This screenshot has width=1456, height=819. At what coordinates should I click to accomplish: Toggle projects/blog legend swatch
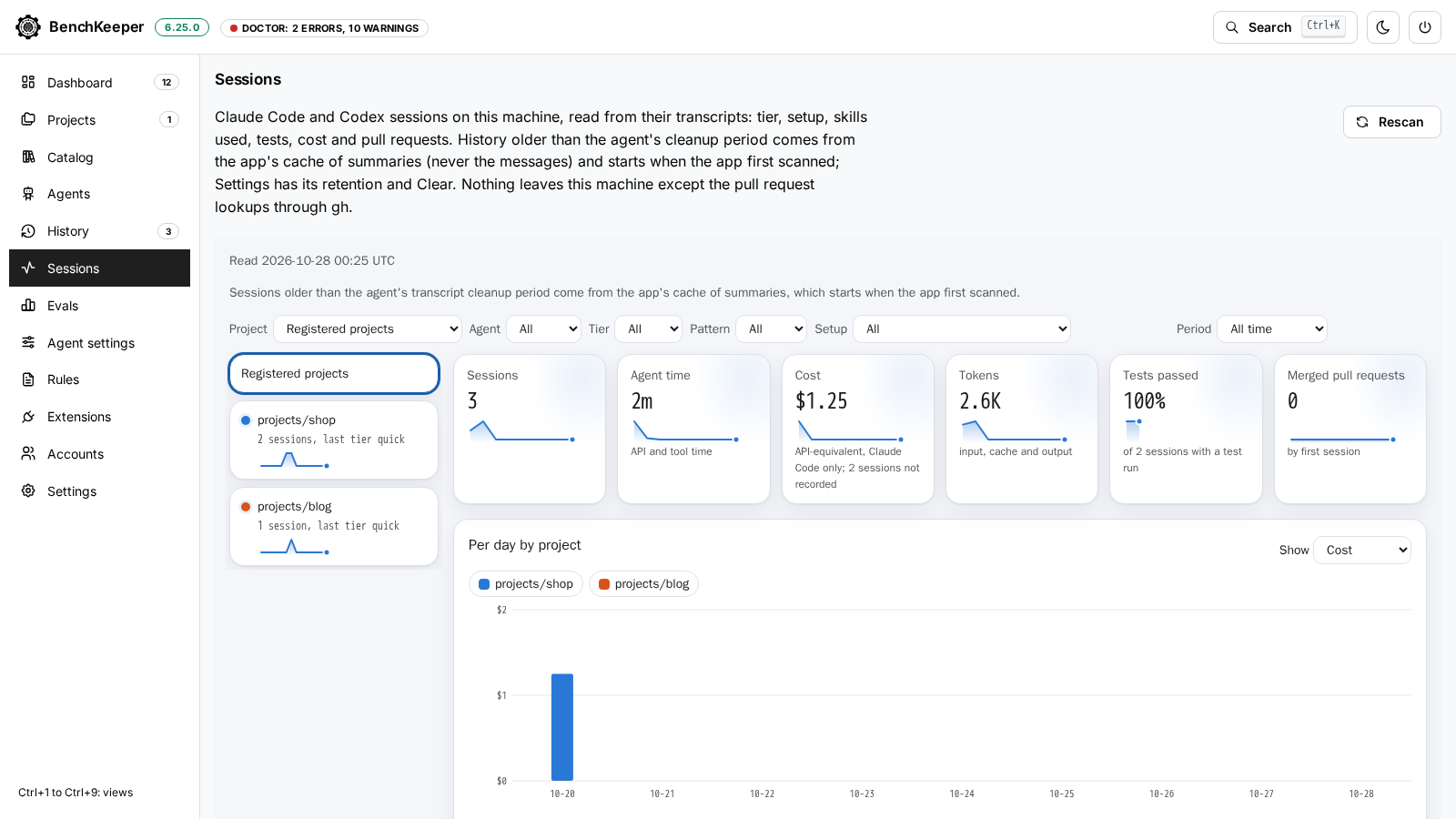(x=603, y=584)
